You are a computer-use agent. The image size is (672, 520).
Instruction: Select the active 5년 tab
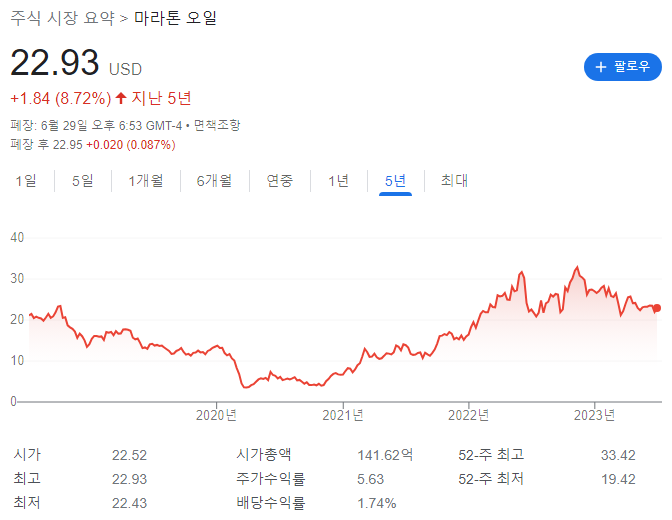click(x=395, y=180)
